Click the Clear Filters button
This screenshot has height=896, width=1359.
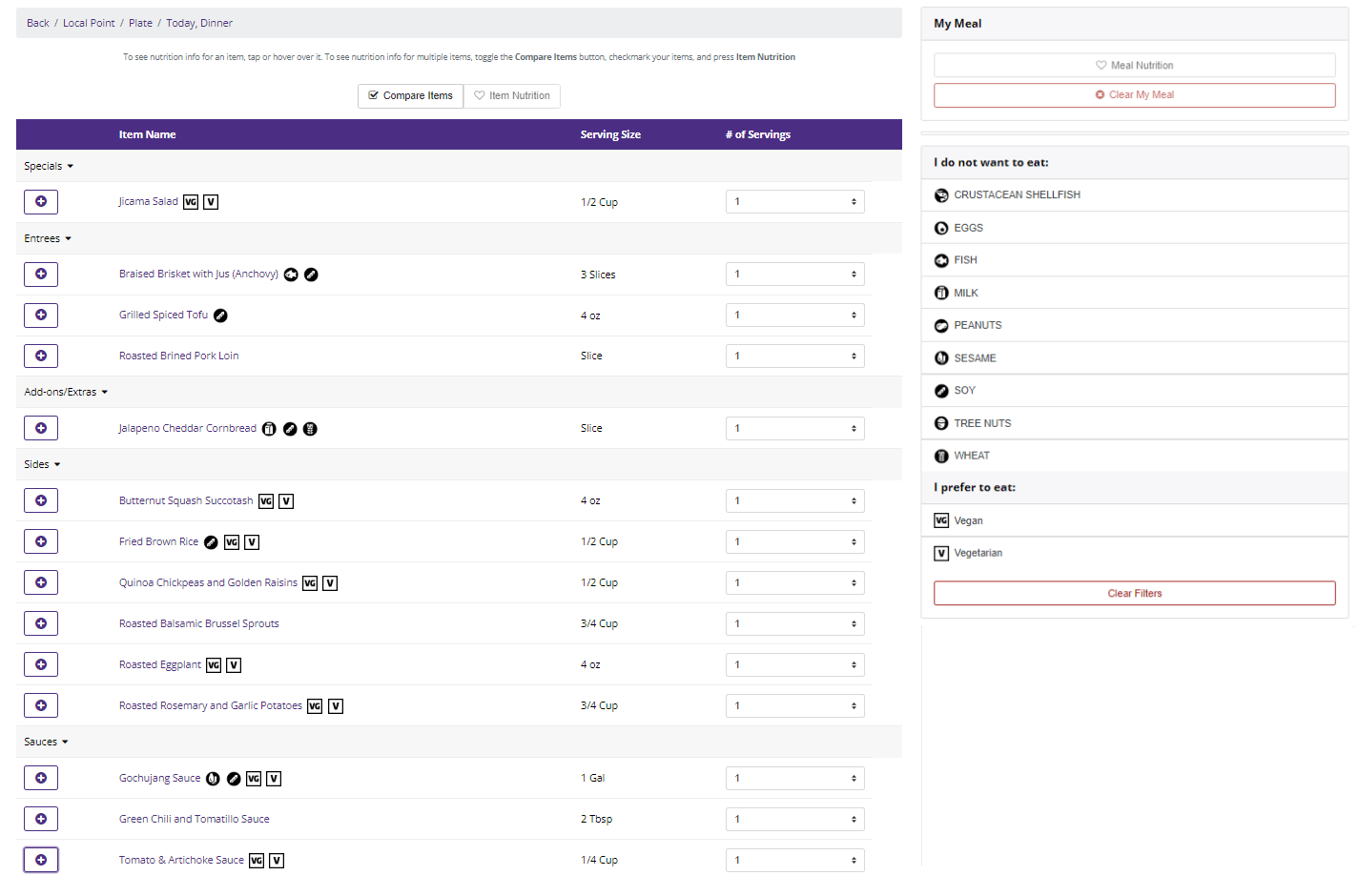pos(1134,594)
